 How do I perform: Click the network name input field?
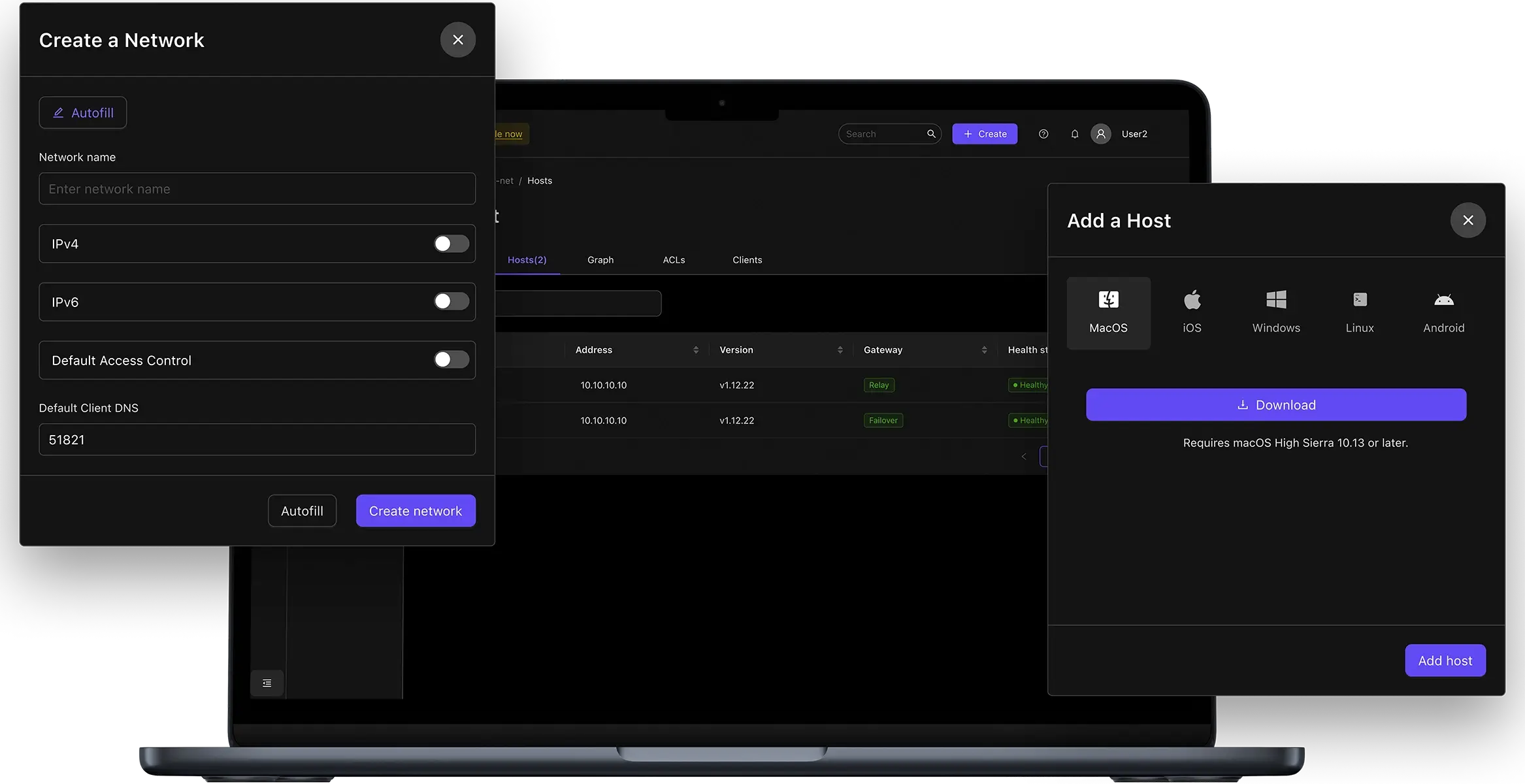coord(257,189)
